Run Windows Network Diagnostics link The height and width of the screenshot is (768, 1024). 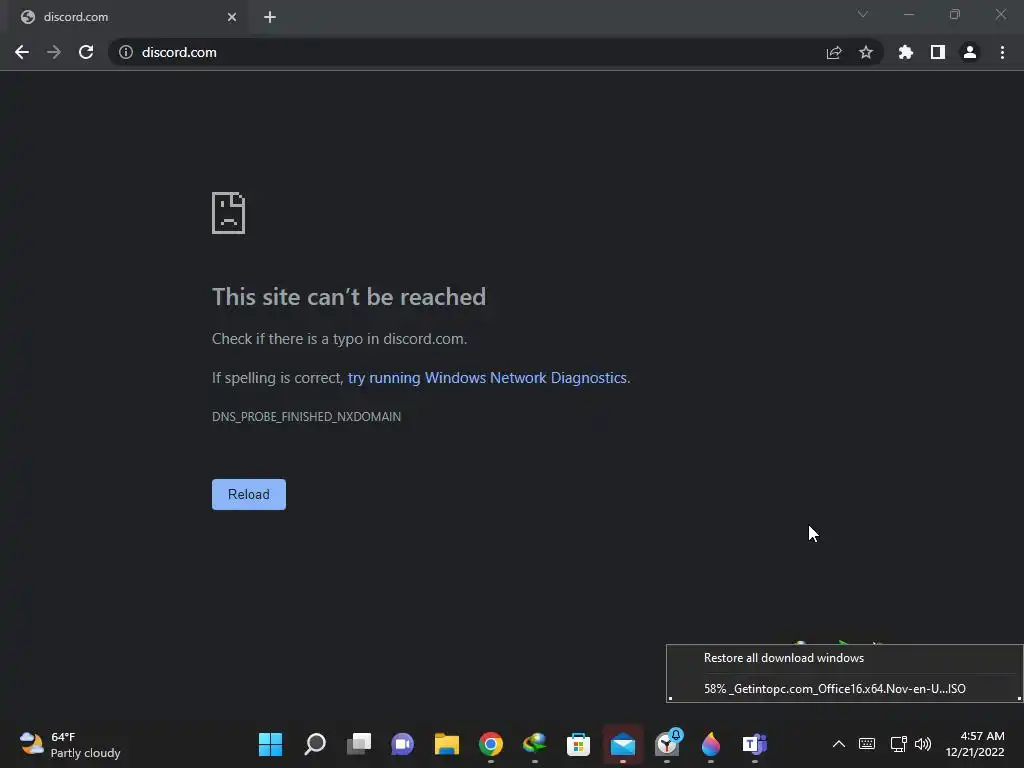[487, 378]
